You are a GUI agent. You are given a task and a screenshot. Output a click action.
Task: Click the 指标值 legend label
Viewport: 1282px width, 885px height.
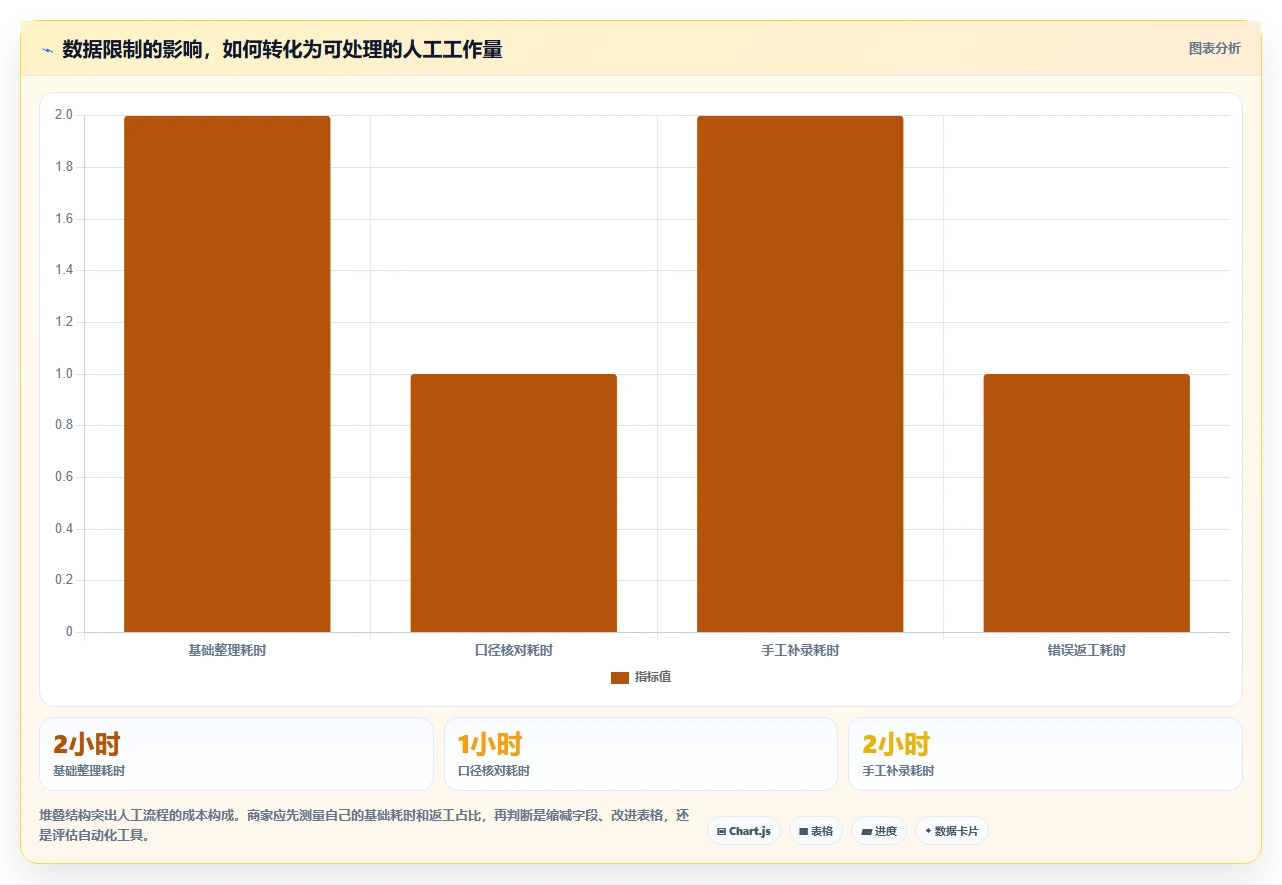tap(653, 678)
